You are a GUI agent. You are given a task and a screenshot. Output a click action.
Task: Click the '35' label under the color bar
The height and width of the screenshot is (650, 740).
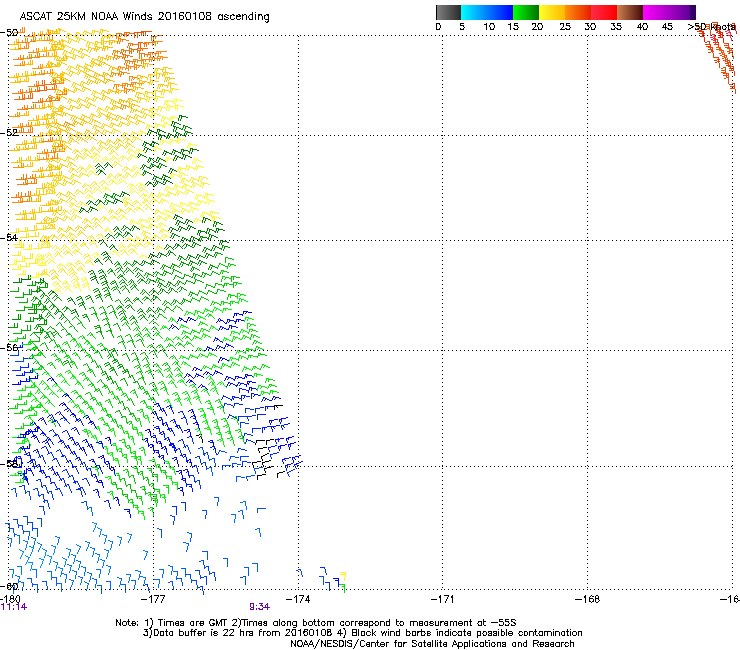pyautogui.click(x=616, y=27)
